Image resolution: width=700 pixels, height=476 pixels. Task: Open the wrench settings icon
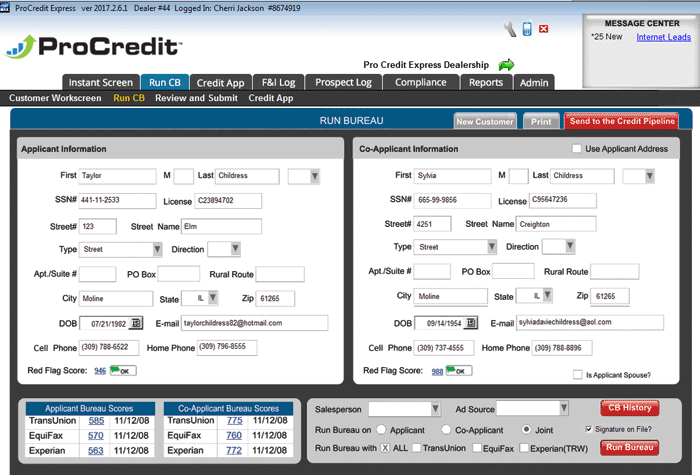510,29
